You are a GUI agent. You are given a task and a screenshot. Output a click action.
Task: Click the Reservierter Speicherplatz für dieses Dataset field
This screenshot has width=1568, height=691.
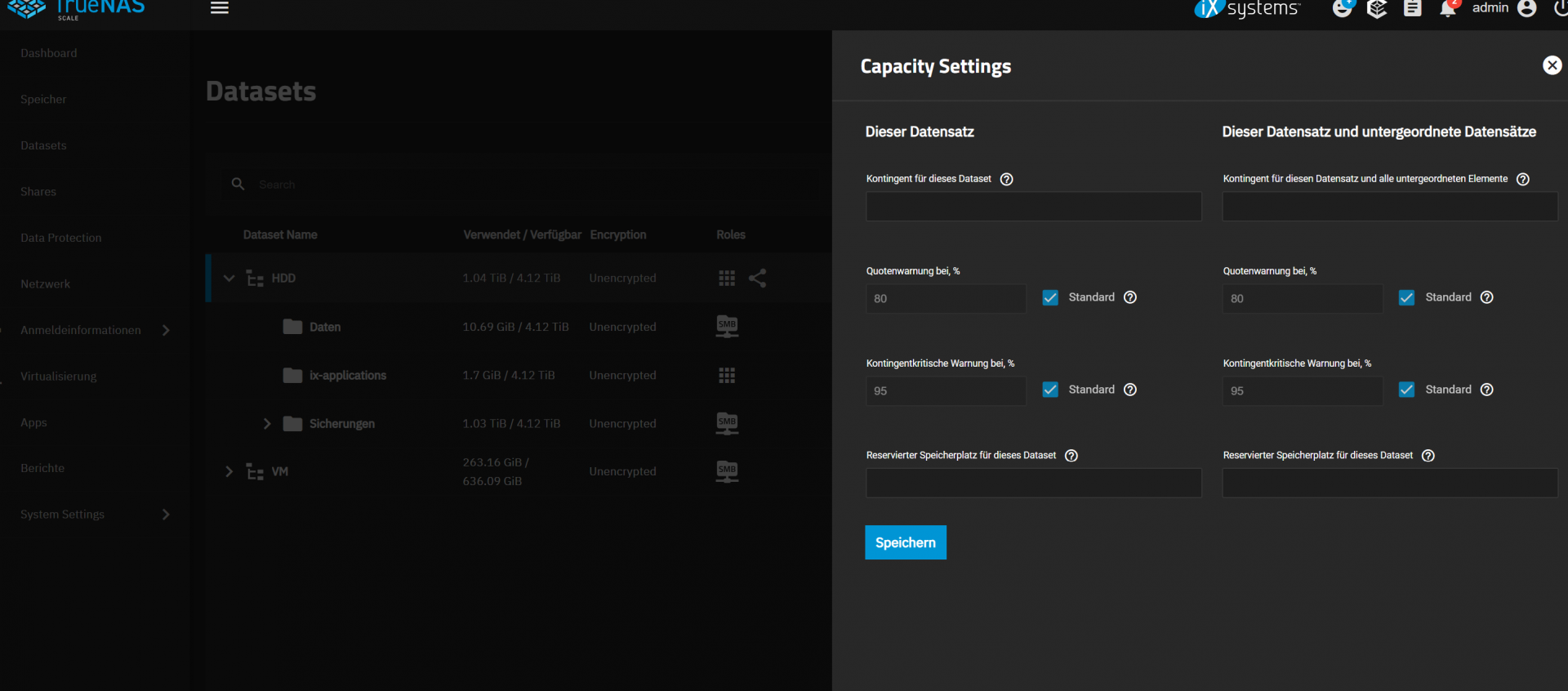pos(1033,484)
